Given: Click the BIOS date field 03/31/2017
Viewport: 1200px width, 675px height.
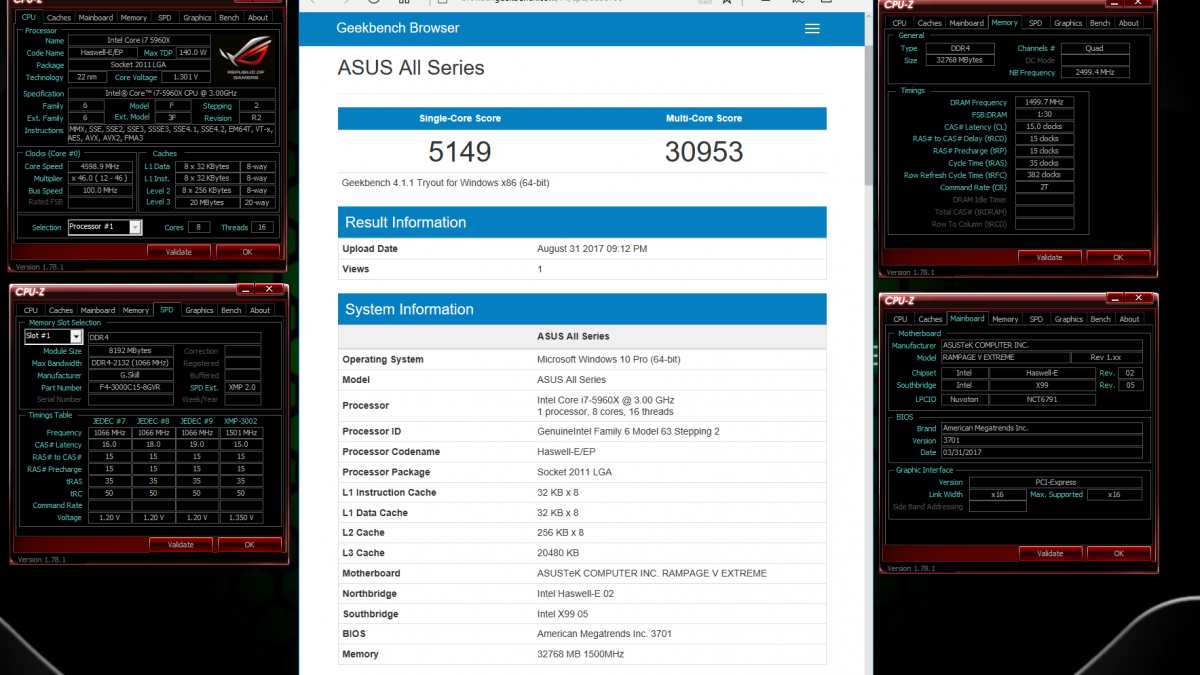Looking at the screenshot, I should point(1041,453).
